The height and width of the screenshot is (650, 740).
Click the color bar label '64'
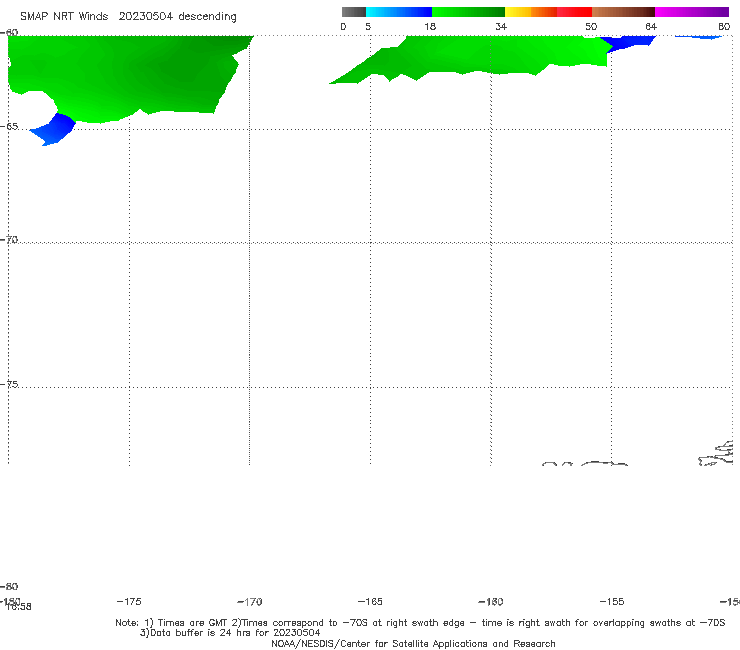651,27
